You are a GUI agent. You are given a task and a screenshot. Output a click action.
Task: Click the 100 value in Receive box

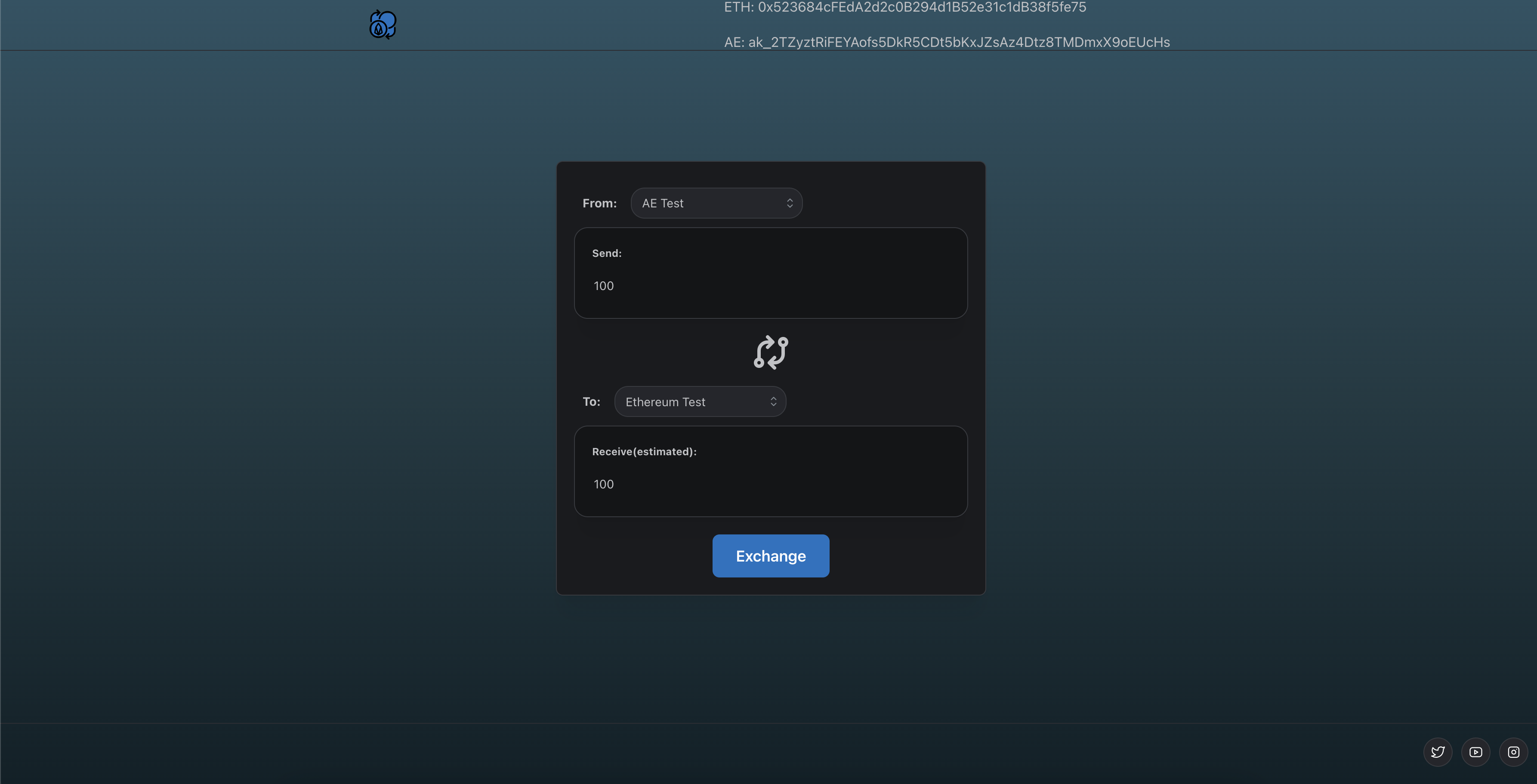(x=603, y=484)
